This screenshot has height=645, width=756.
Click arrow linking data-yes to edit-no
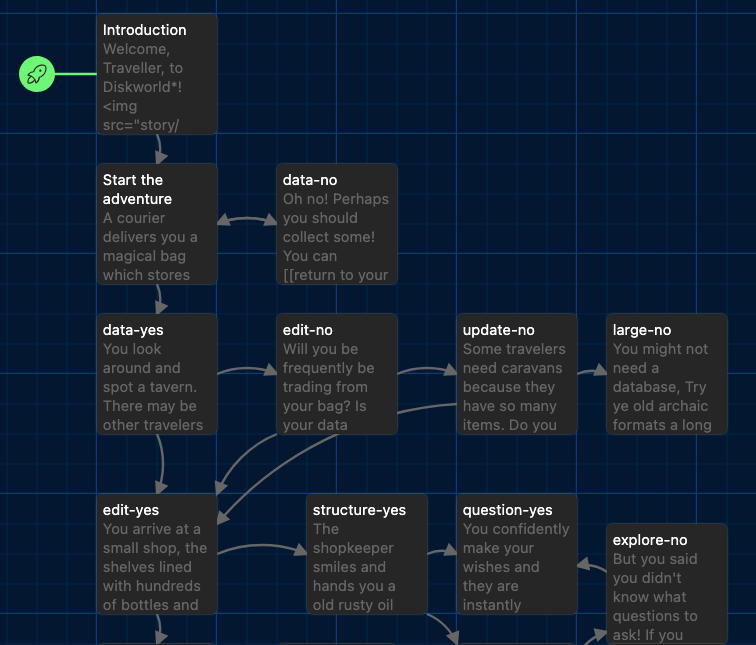[247, 370]
